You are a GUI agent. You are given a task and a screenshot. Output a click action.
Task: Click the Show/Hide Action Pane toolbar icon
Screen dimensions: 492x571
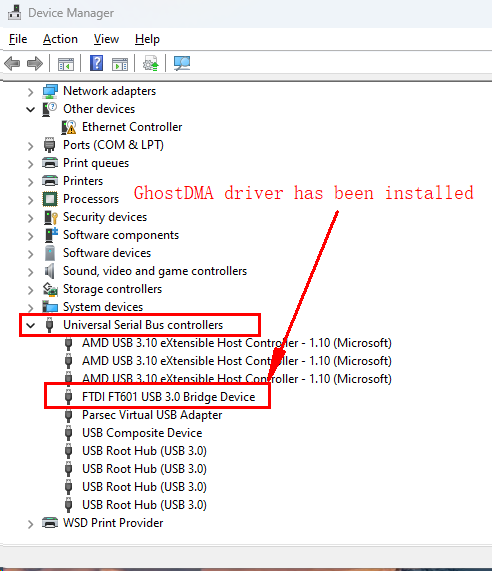pyautogui.click(x=120, y=64)
